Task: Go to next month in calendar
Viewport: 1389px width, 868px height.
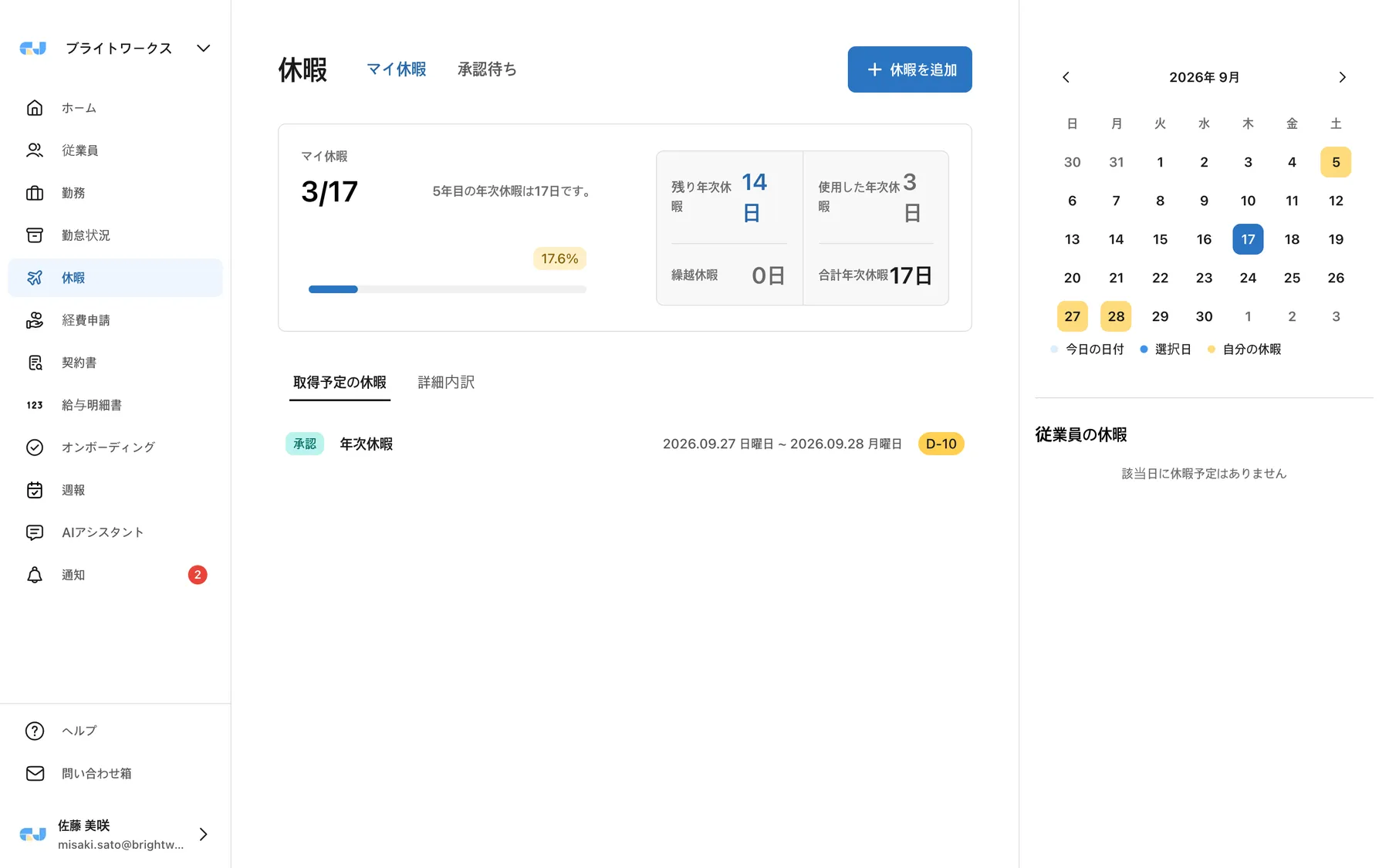Action: pyautogui.click(x=1342, y=77)
